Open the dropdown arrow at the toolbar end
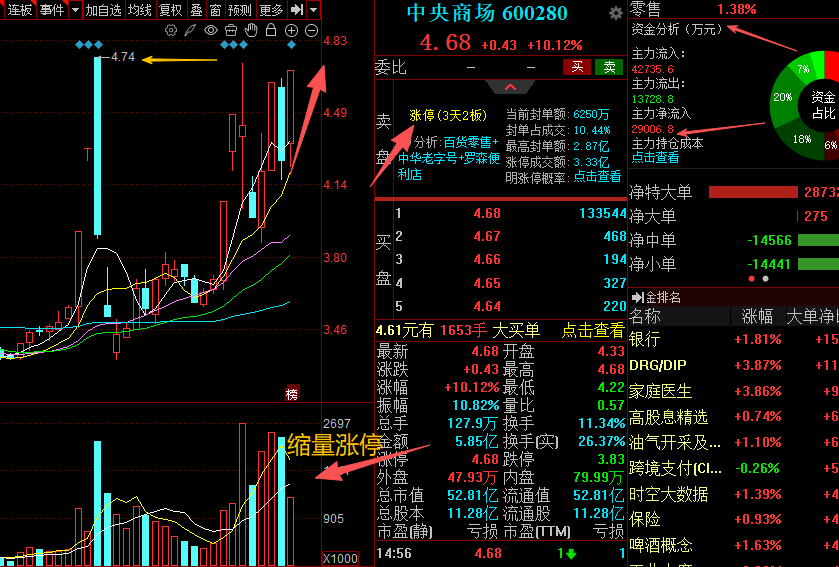This screenshot has height=567, width=839. (314, 10)
